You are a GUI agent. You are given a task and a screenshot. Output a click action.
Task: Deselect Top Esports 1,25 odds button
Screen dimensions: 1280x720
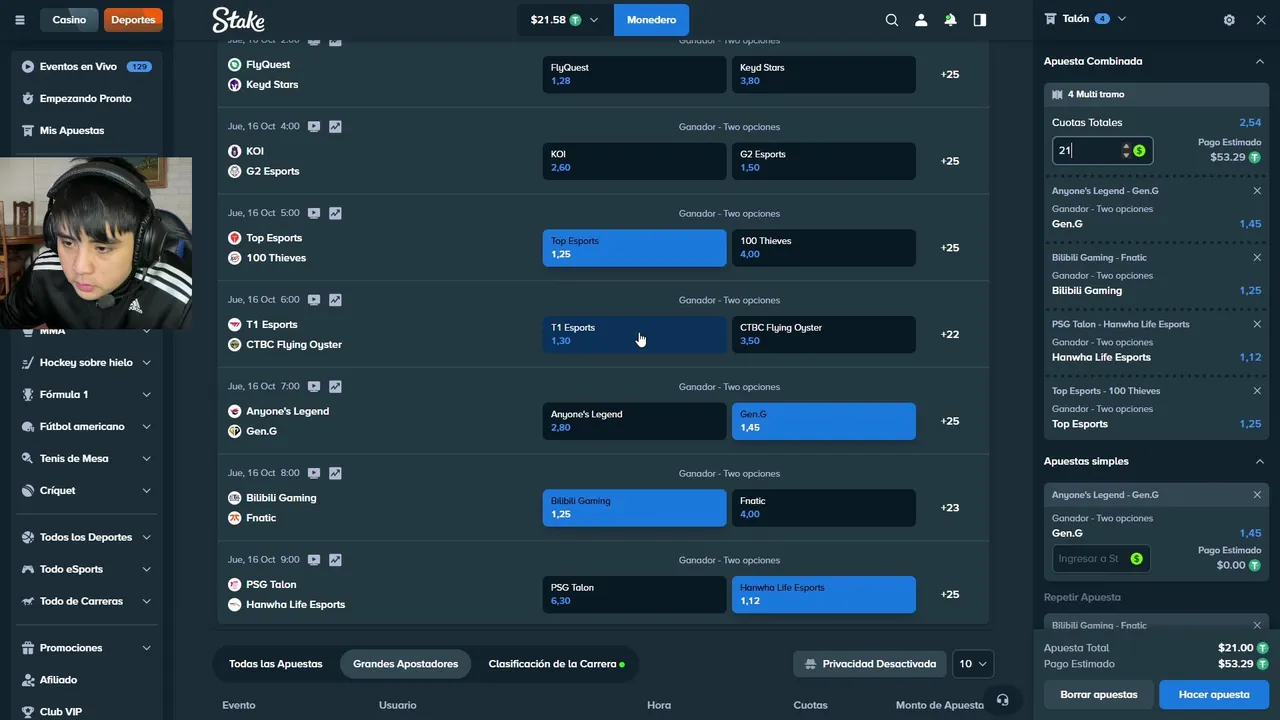tap(634, 248)
